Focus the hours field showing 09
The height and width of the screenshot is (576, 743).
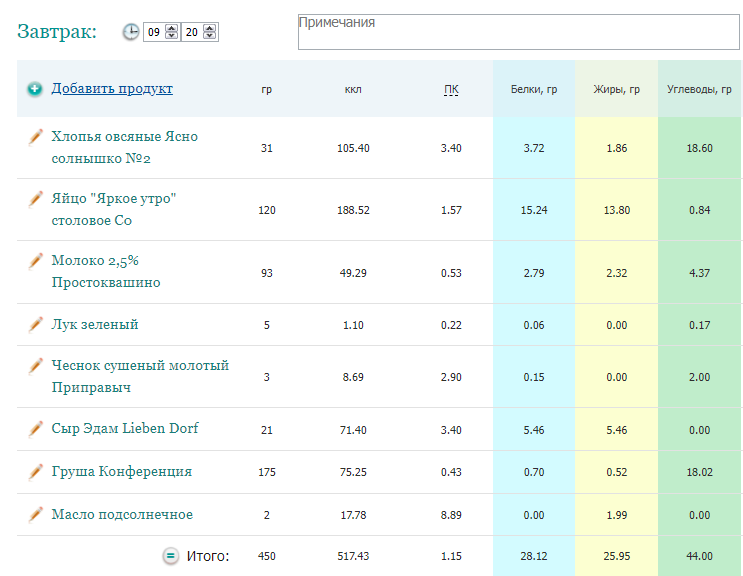click(x=154, y=32)
